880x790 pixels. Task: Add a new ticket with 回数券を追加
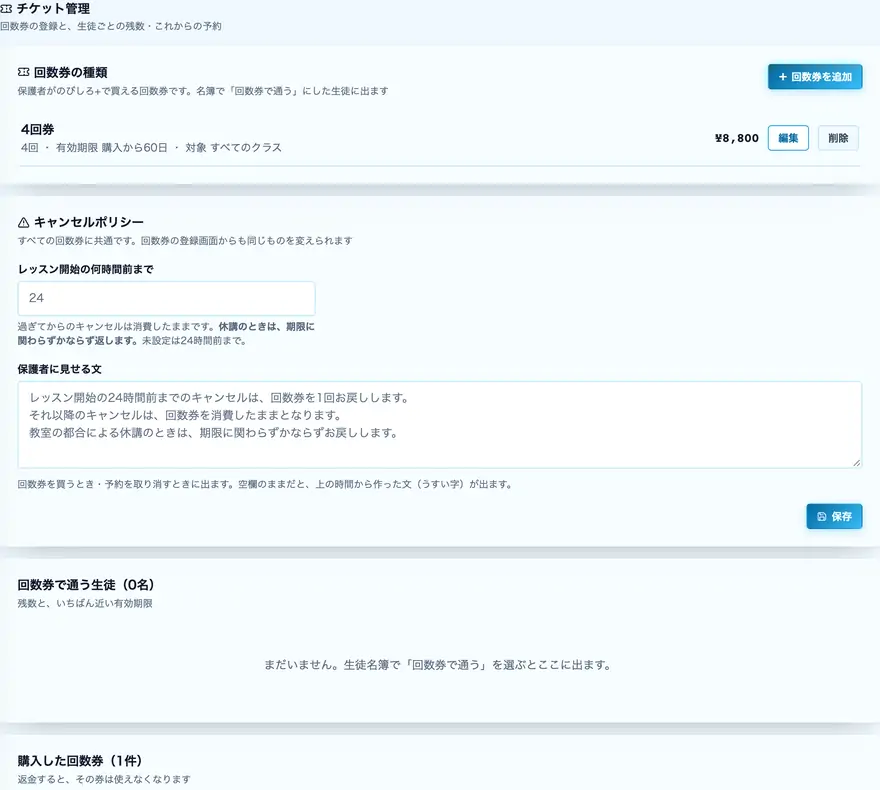(815, 77)
